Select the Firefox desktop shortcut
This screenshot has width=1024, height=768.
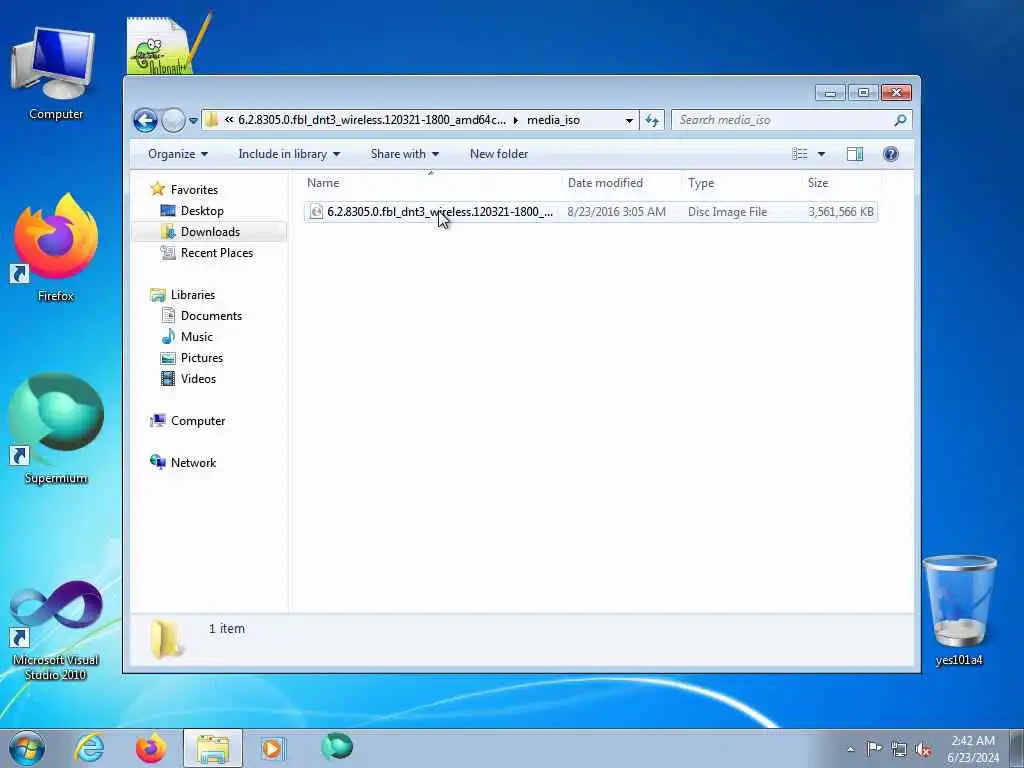56,248
